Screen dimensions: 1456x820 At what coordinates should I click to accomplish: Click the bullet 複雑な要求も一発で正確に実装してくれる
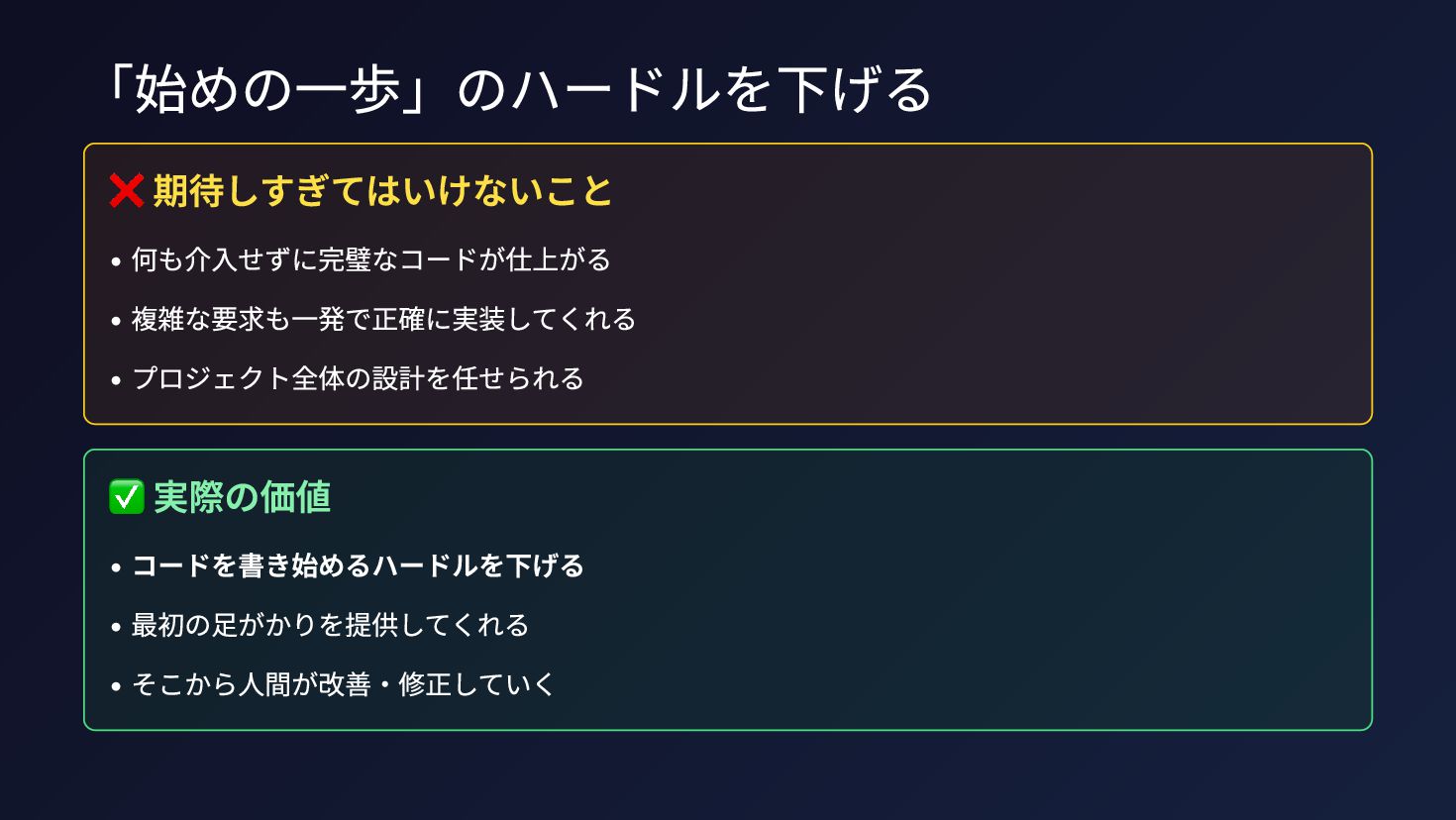pos(383,319)
